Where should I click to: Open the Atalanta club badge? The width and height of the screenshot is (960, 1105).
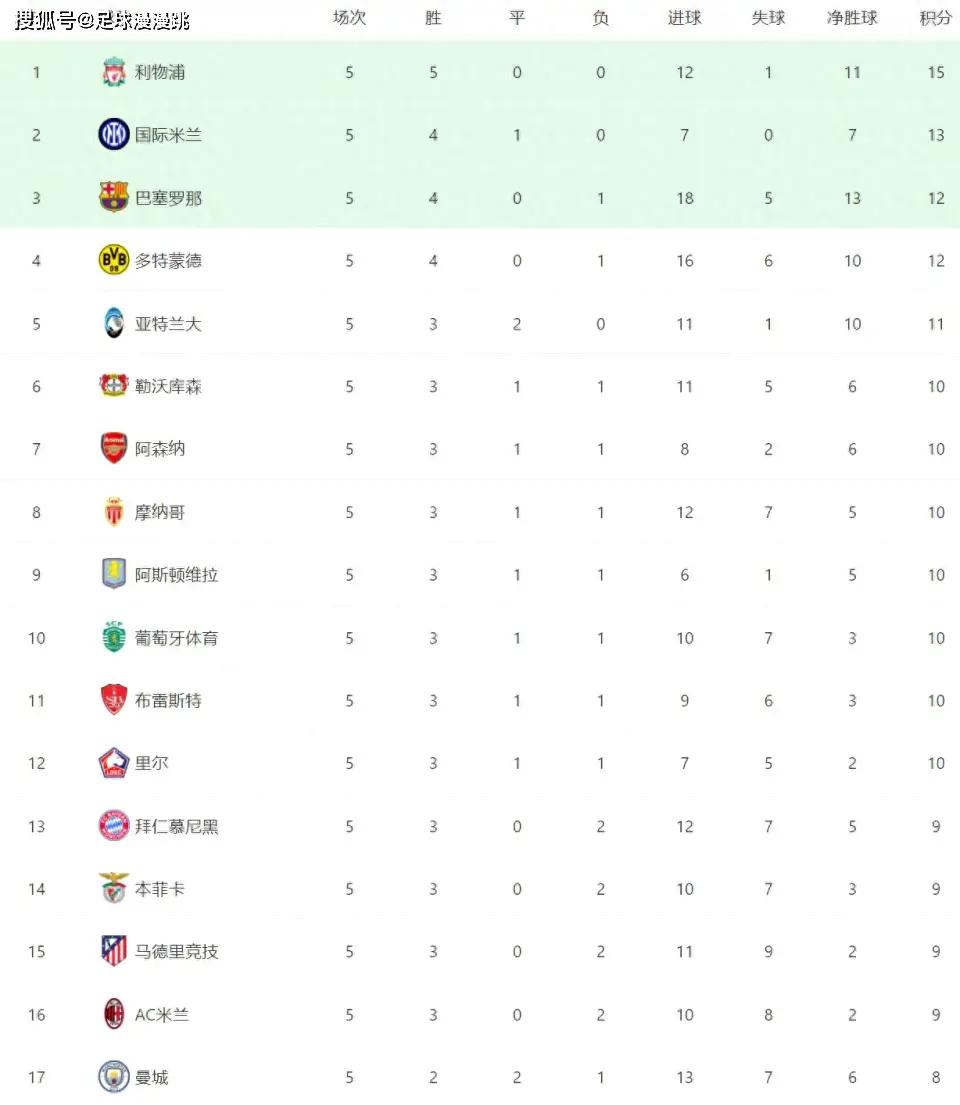pyautogui.click(x=113, y=323)
